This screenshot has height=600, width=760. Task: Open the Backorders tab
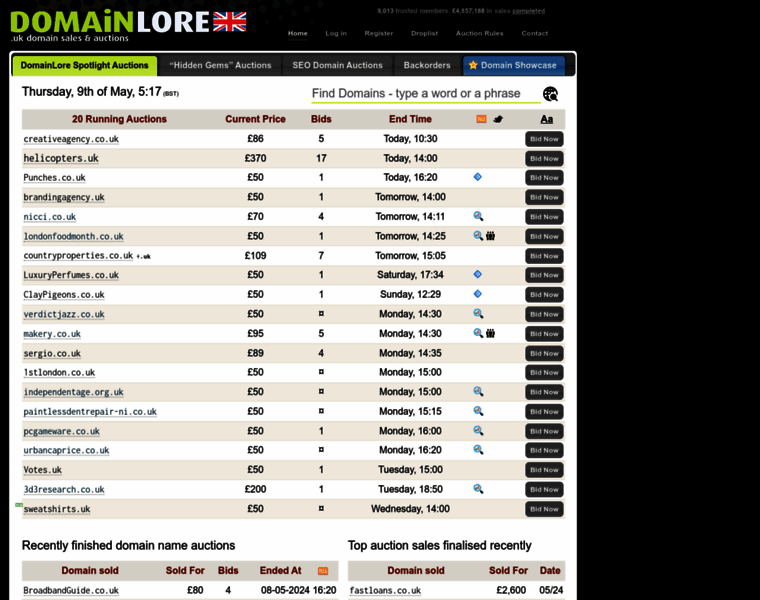click(x=427, y=65)
